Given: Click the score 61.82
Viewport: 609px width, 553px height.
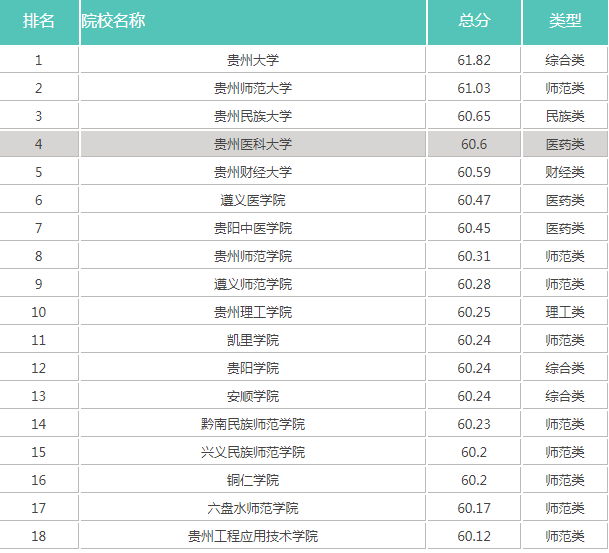Looking at the screenshot, I should [x=474, y=60].
